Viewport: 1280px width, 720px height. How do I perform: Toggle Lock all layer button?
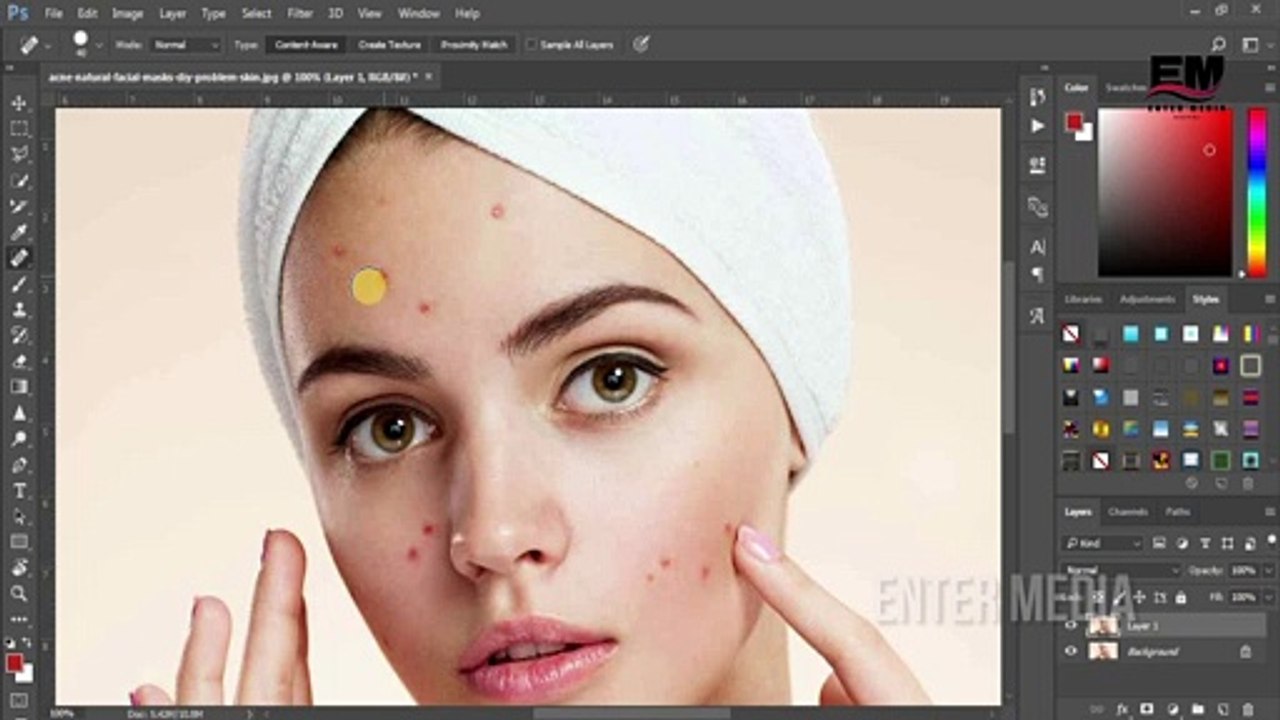[1181, 597]
